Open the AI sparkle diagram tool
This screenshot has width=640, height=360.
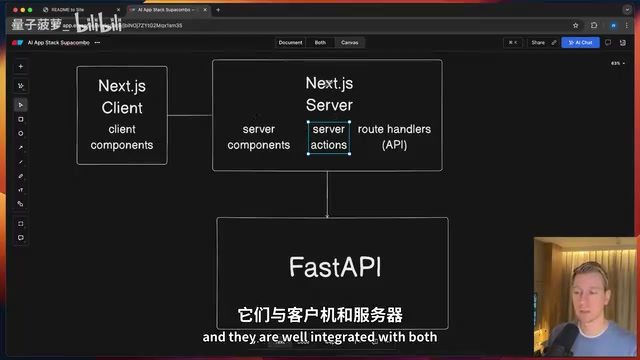(21, 86)
